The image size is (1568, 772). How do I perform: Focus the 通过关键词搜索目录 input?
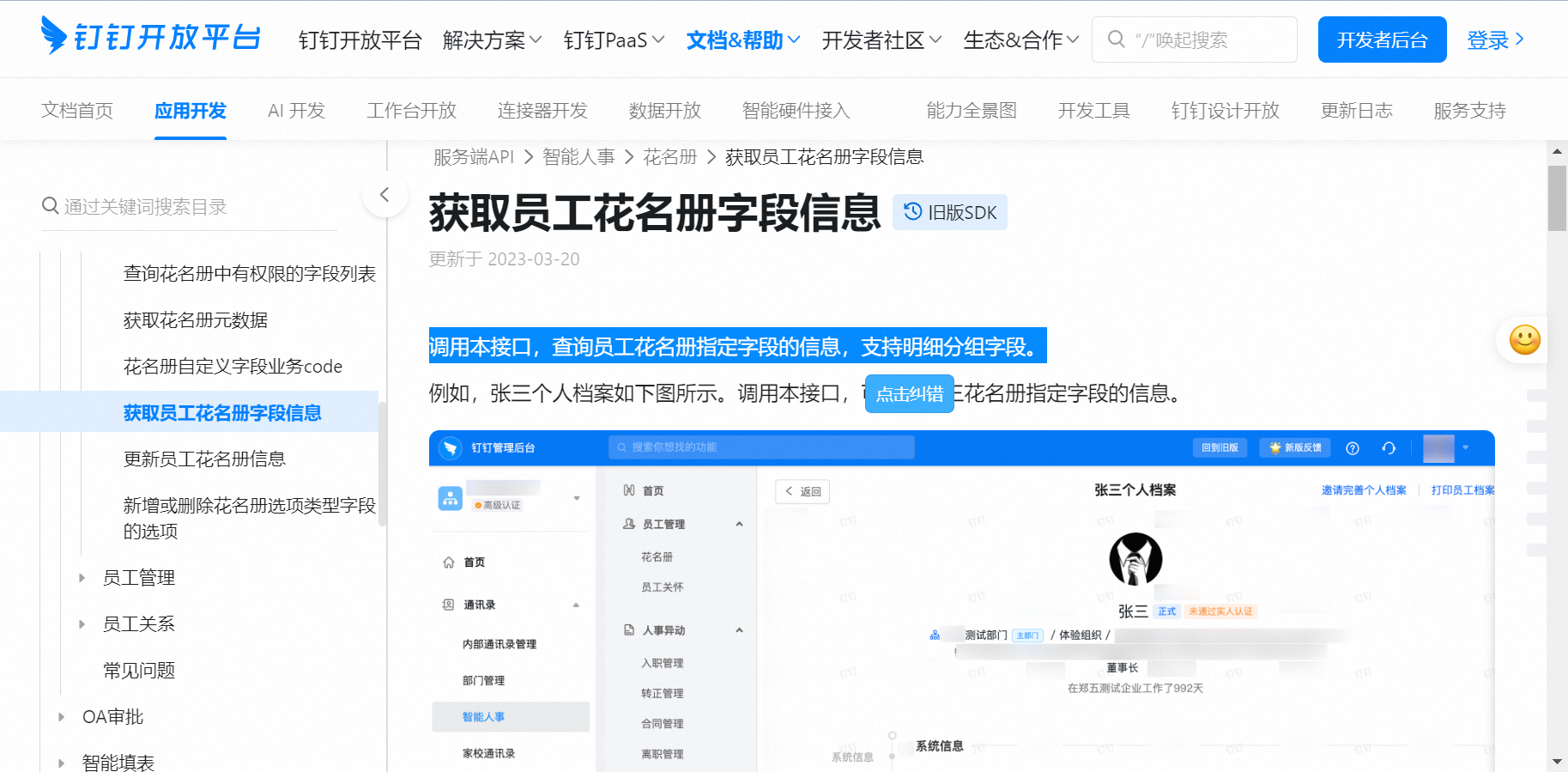189,206
